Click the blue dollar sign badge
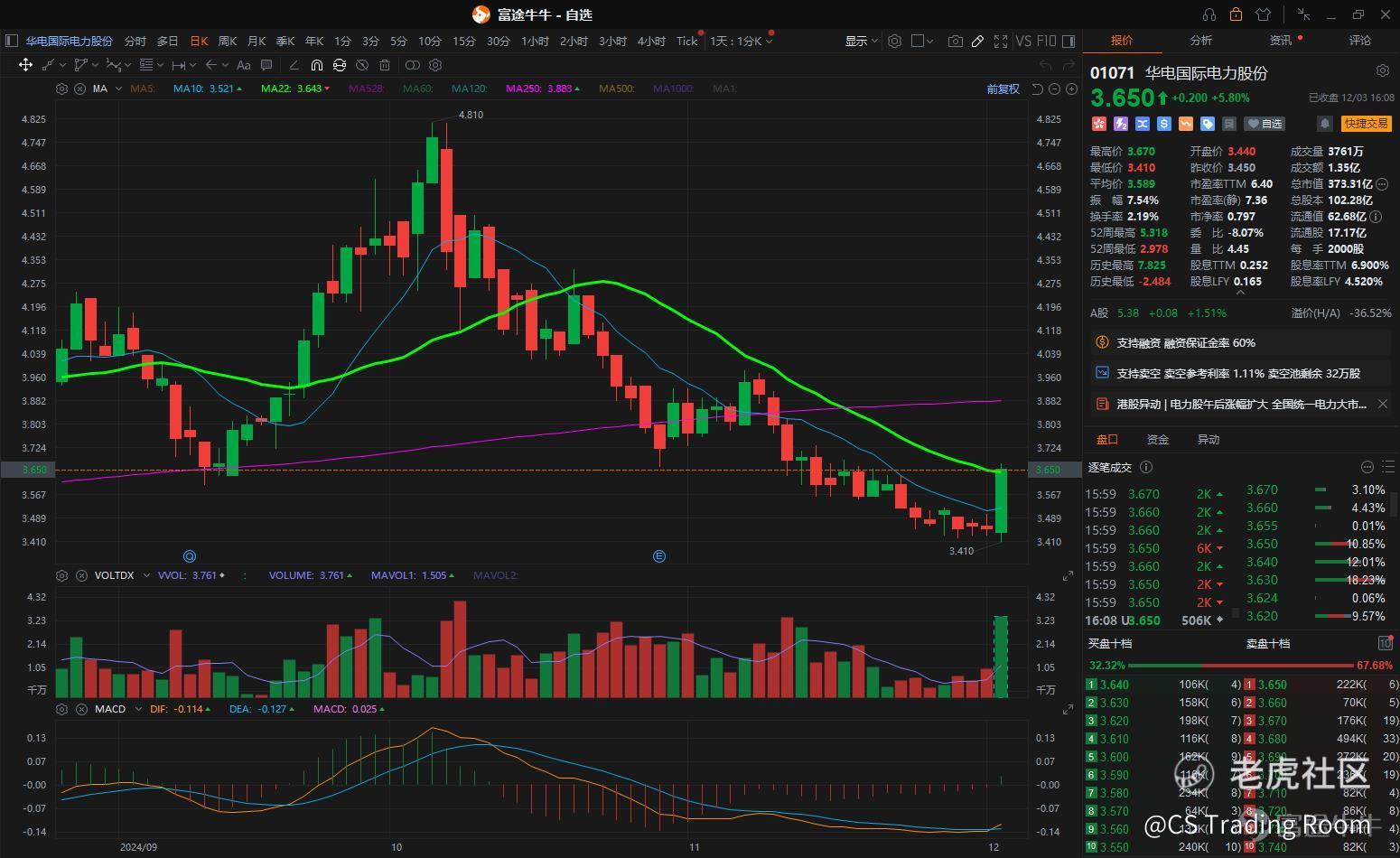This screenshot has height=858, width=1400. pyautogui.click(x=1164, y=124)
